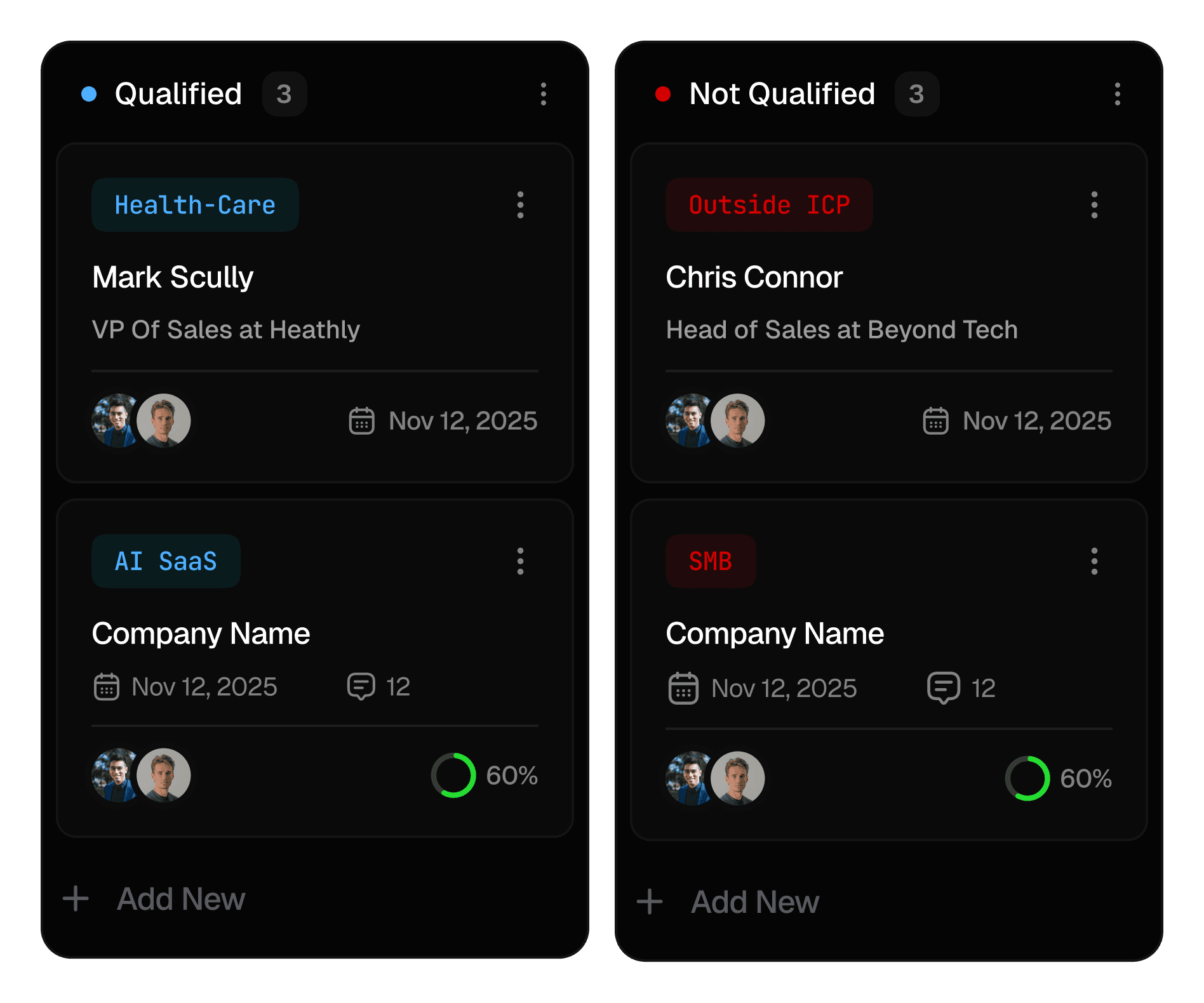This screenshot has height=1003, width=1204.
Task: Click the red status dot beside Not Qualified
Action: click(x=663, y=93)
